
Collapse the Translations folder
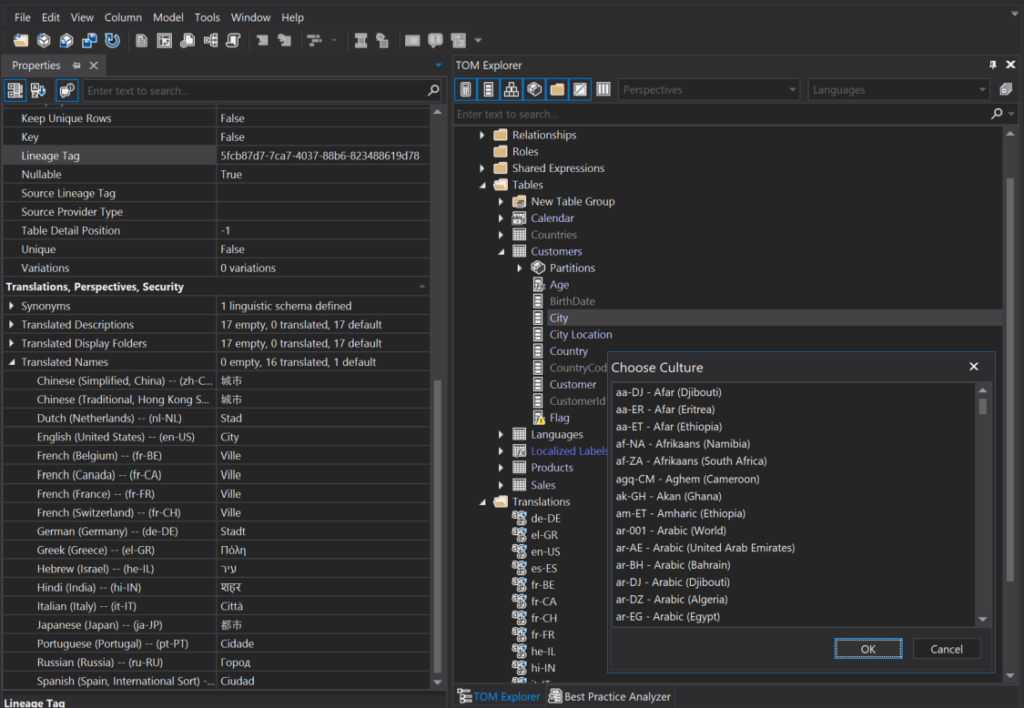click(x=482, y=502)
